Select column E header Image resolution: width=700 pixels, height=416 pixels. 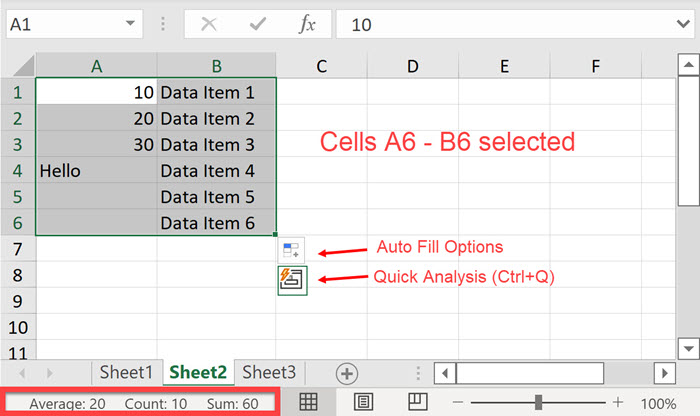coord(504,66)
